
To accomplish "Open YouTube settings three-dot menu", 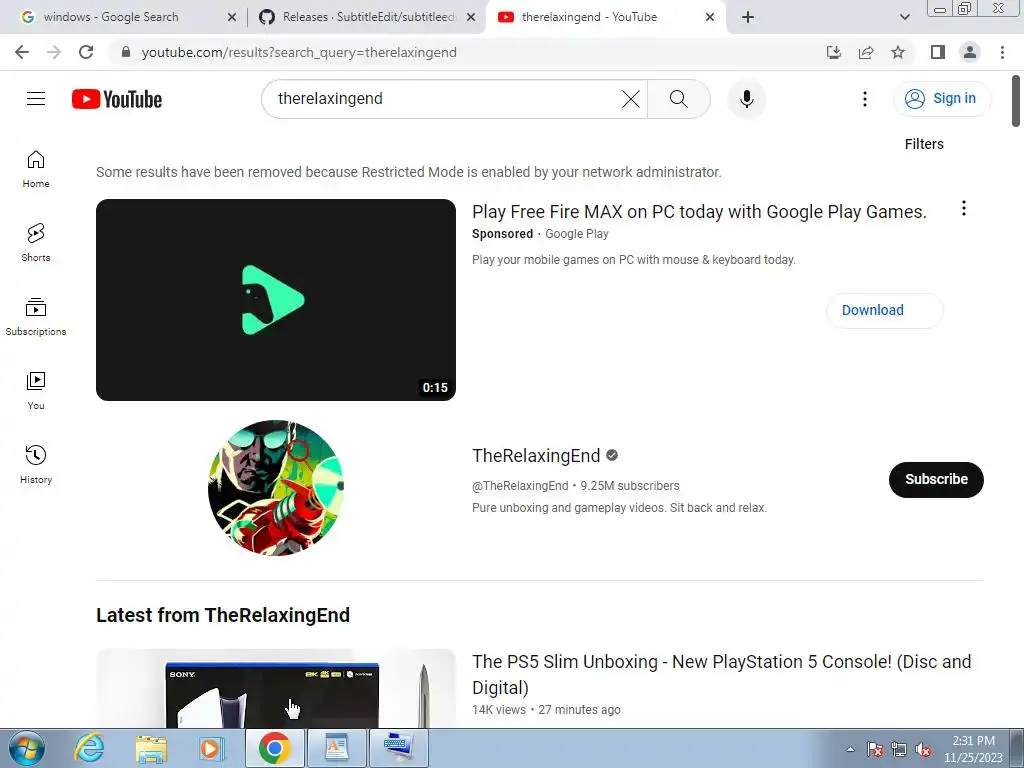I will [865, 99].
